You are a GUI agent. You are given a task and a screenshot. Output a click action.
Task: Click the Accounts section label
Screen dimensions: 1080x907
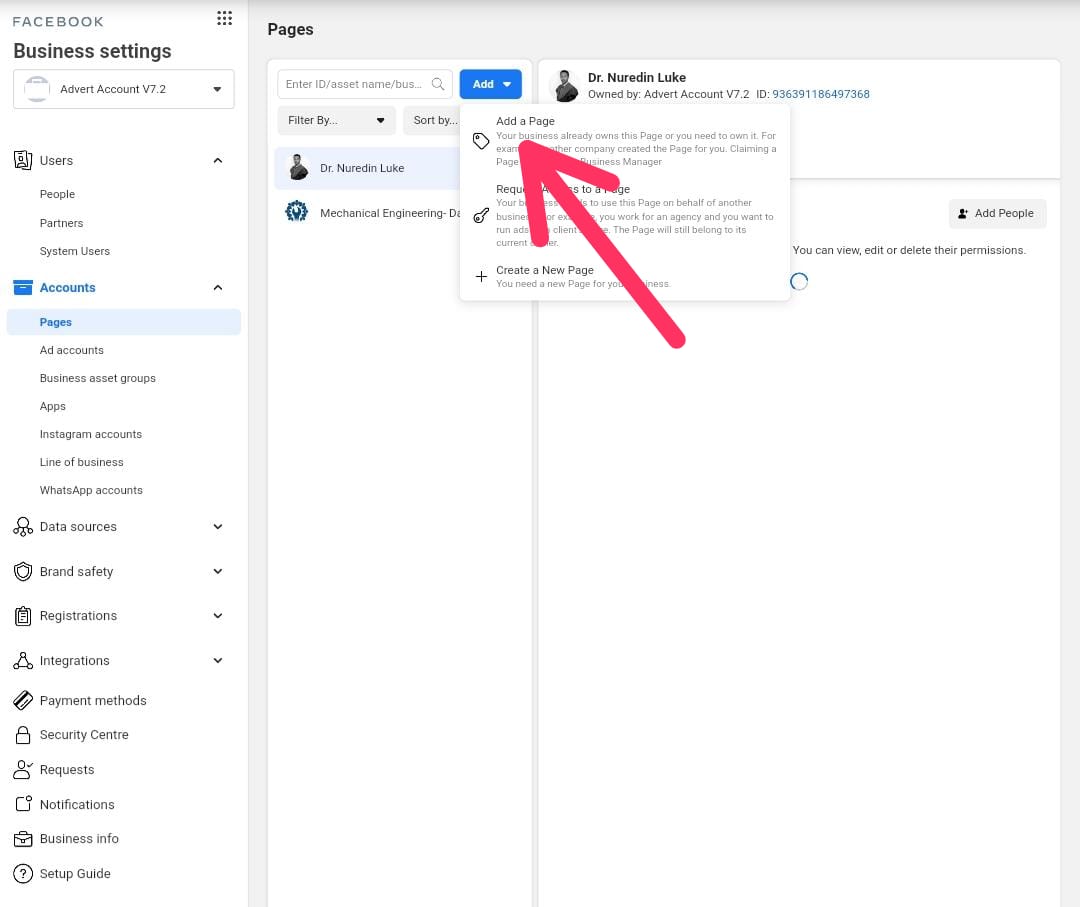point(68,288)
